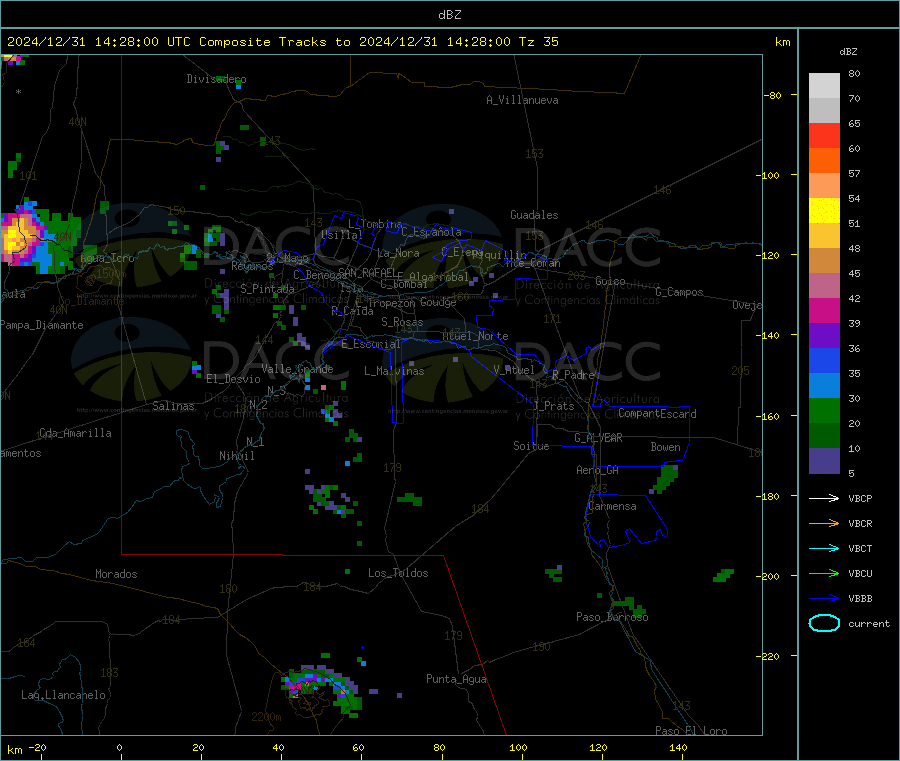This screenshot has width=900, height=761.
Task: Click the Punta_Agua map label
Action: tap(456, 679)
